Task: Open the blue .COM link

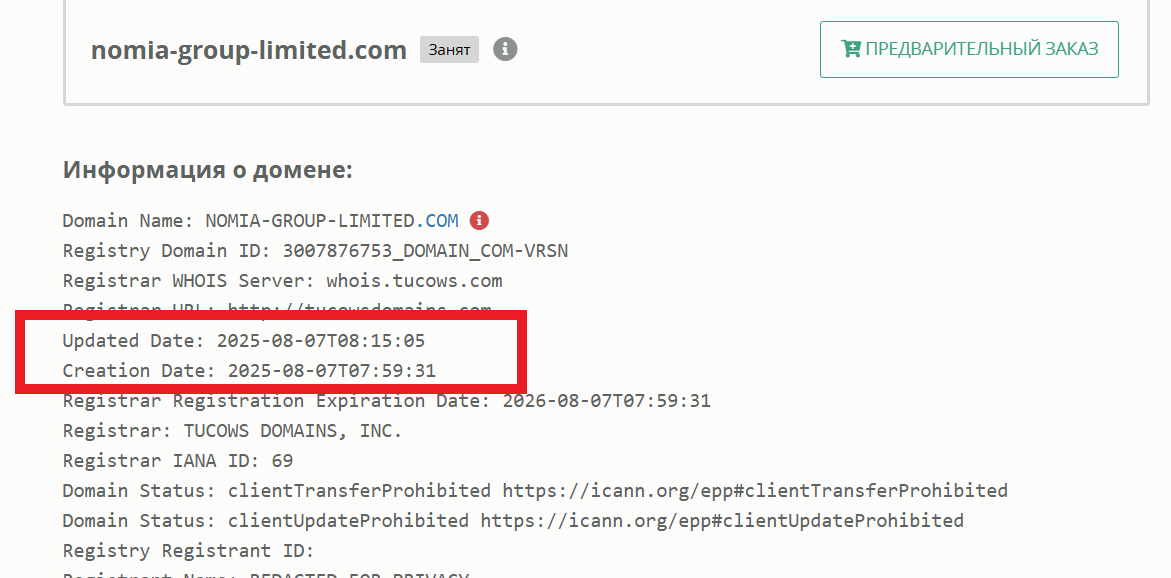Action: (442, 221)
